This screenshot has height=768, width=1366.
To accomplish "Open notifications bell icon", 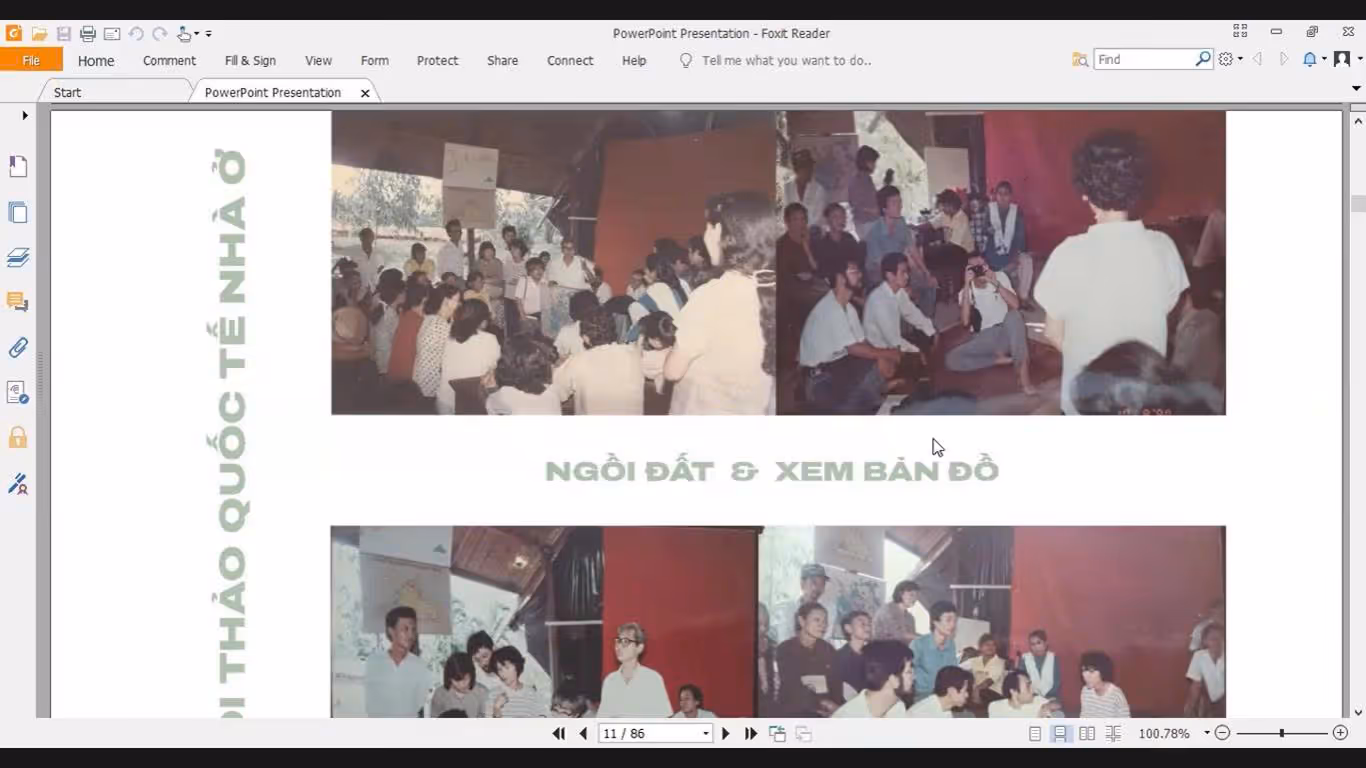I will click(x=1309, y=60).
